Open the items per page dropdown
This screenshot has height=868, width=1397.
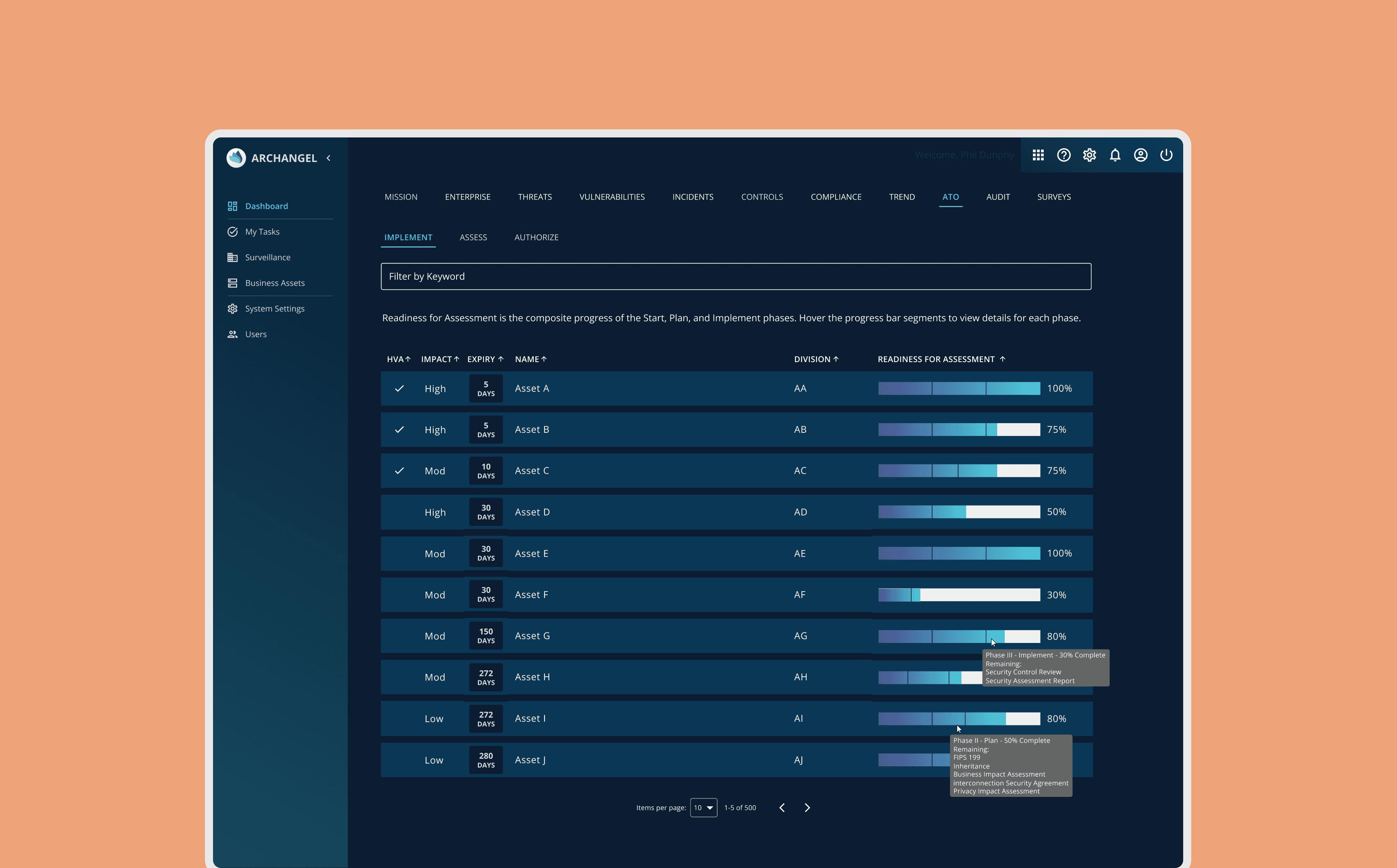coord(703,808)
